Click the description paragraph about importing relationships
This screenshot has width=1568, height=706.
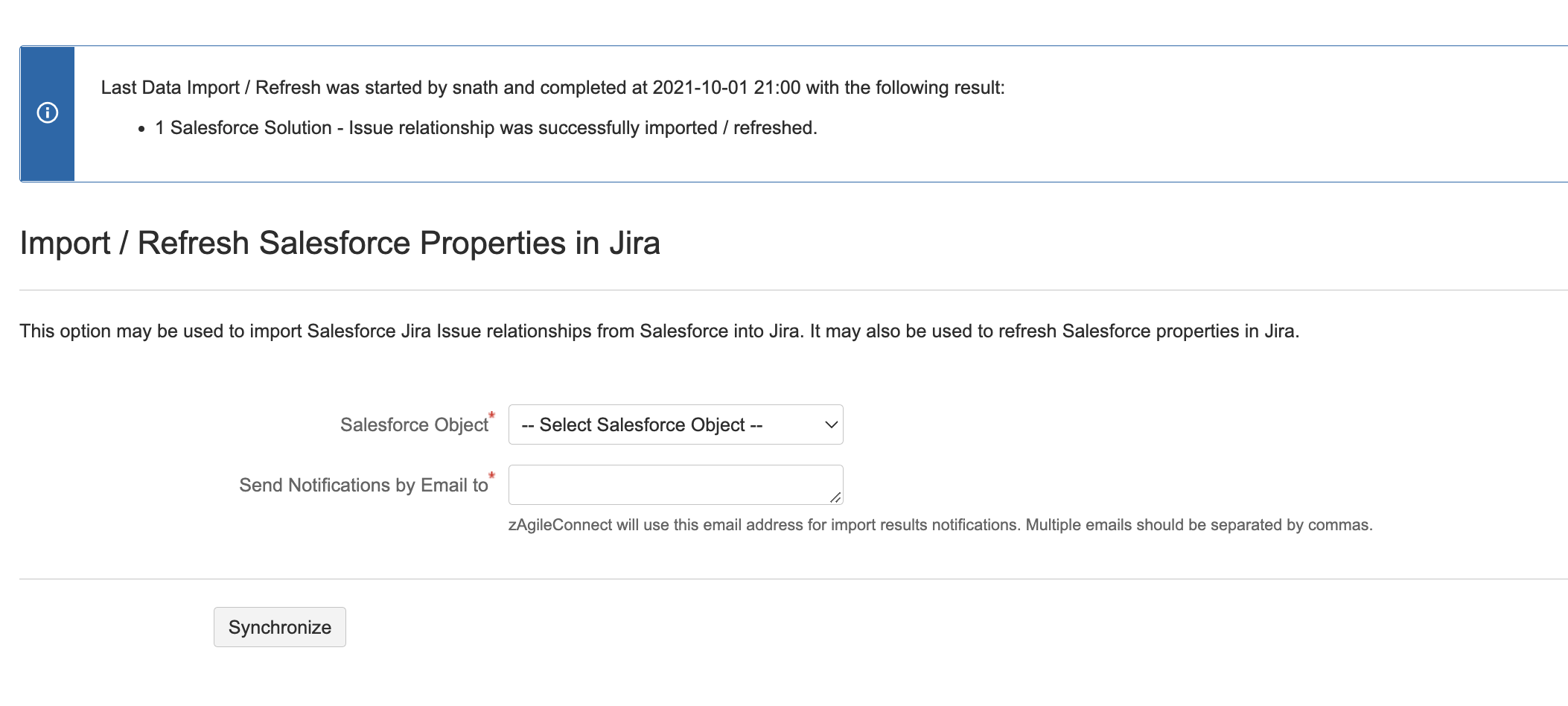[x=659, y=331]
